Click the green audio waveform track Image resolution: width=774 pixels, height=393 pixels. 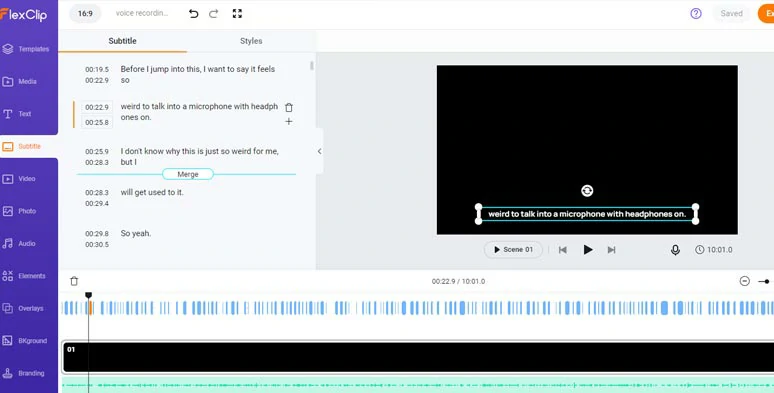coord(418,385)
